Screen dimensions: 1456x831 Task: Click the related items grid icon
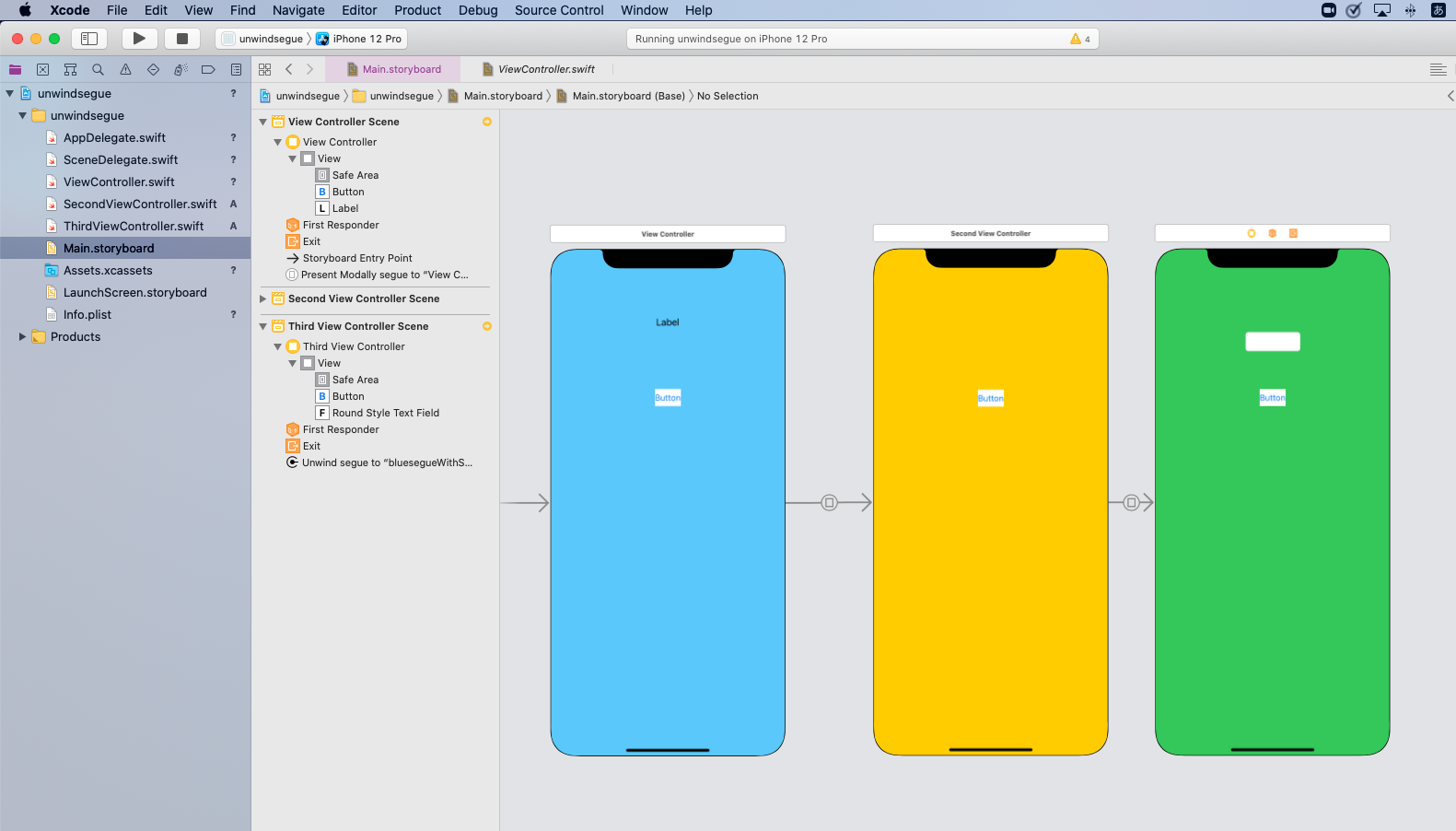(x=265, y=69)
